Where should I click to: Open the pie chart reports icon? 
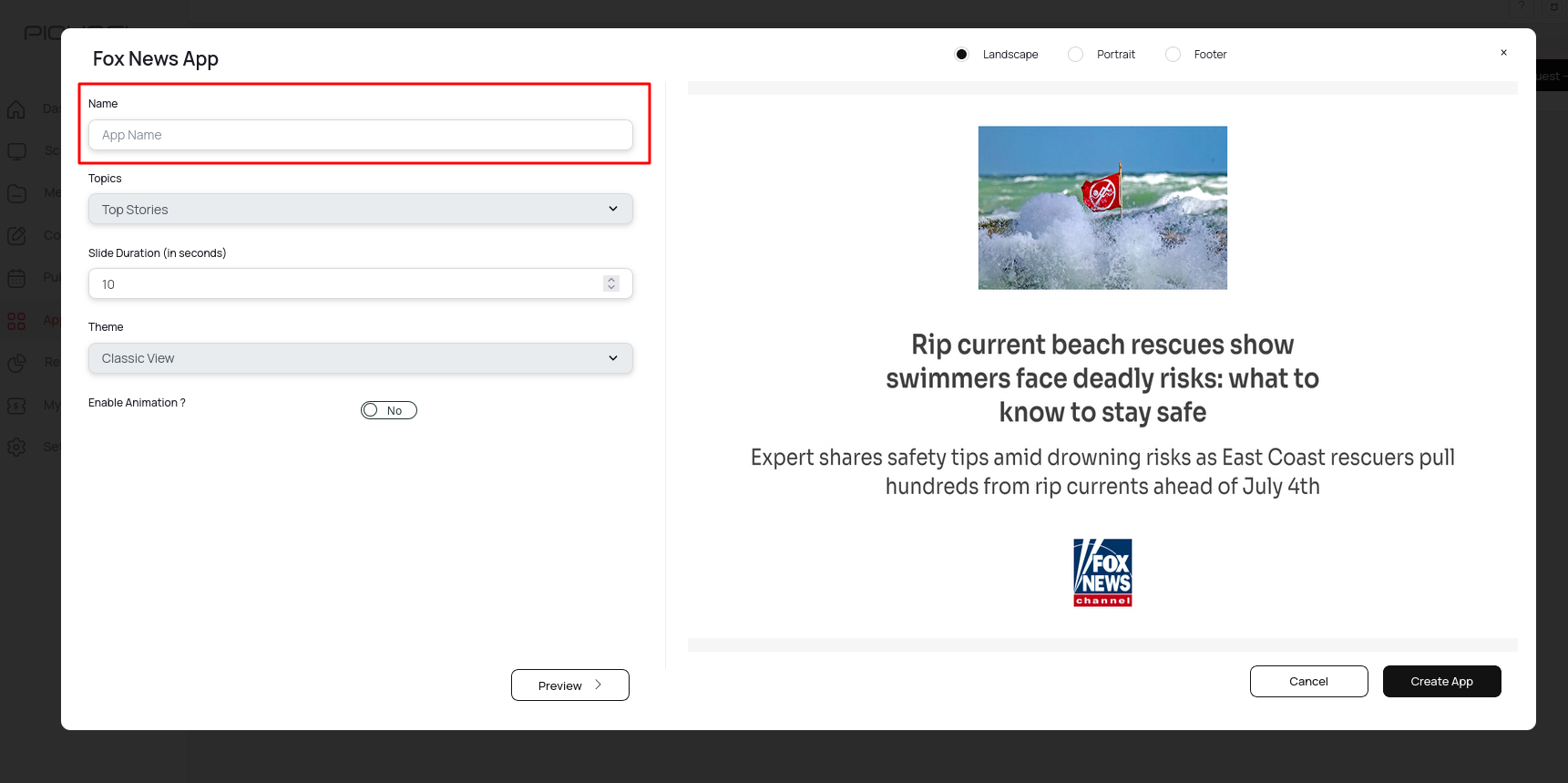[x=16, y=363]
